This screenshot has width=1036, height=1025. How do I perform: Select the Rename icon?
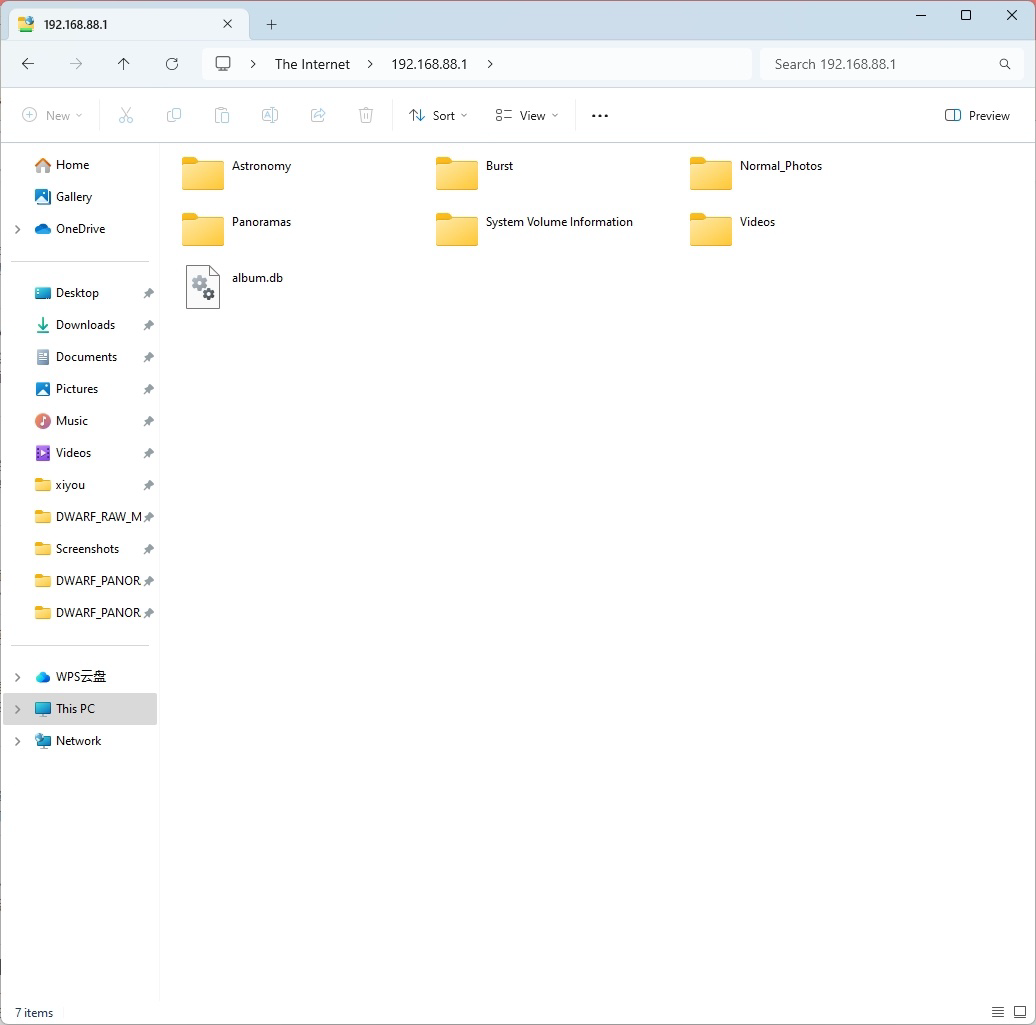coord(270,115)
